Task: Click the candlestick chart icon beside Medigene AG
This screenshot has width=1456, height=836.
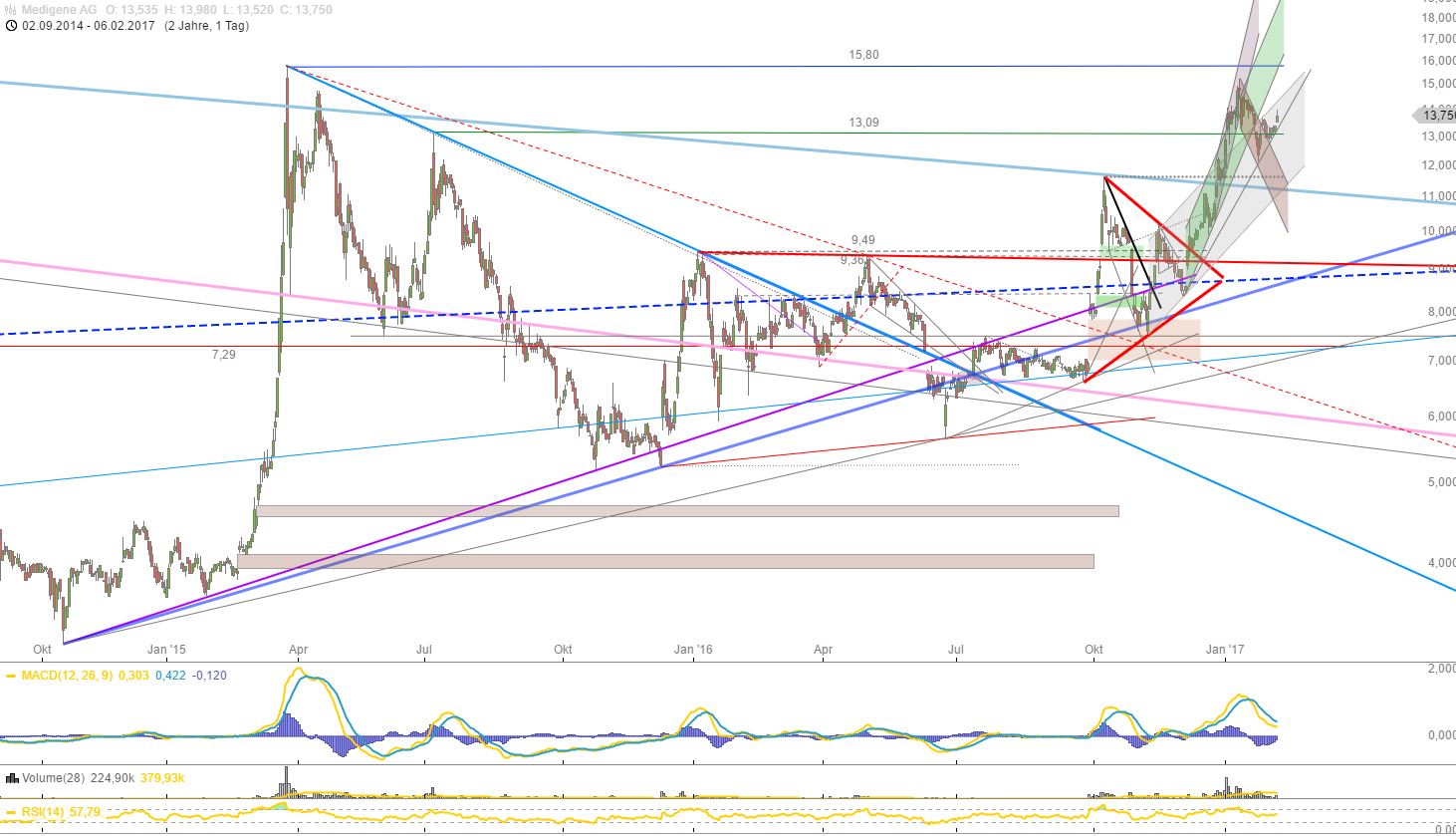Action: [x=8, y=9]
